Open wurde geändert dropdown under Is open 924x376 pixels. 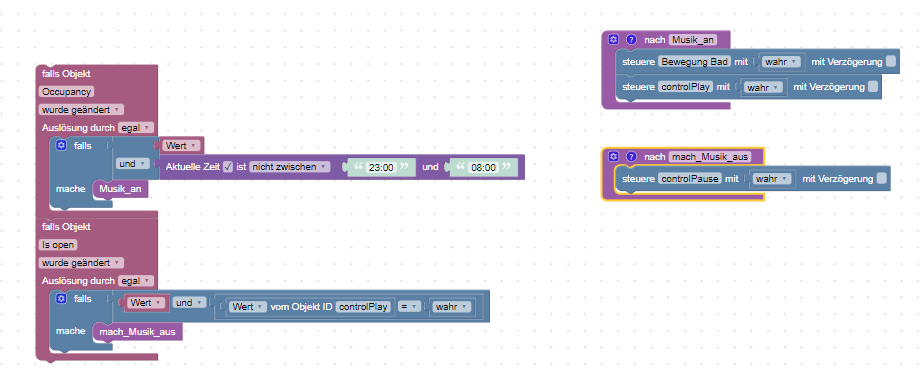coord(81,262)
